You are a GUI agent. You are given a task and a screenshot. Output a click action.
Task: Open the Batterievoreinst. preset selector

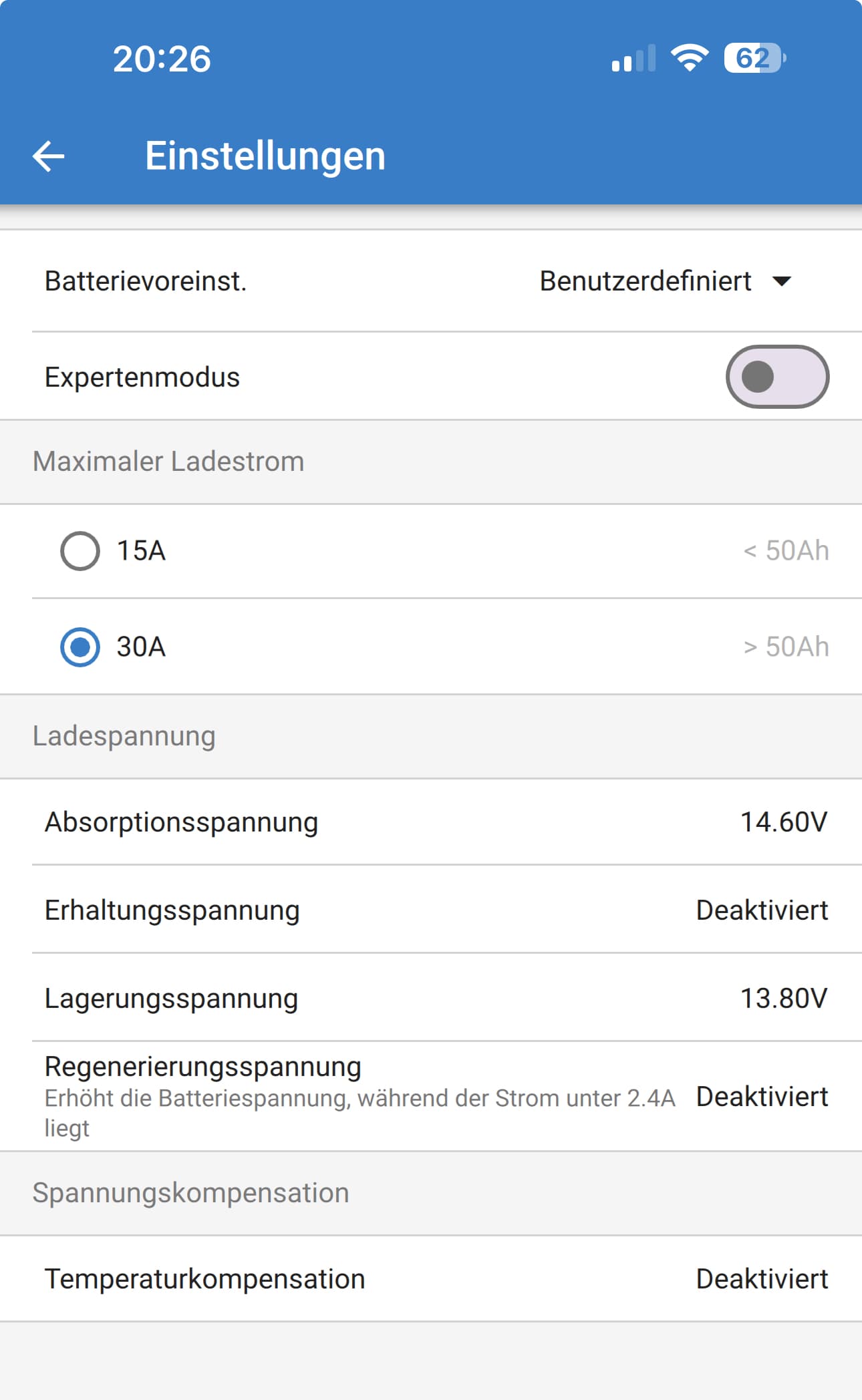[x=431, y=281]
